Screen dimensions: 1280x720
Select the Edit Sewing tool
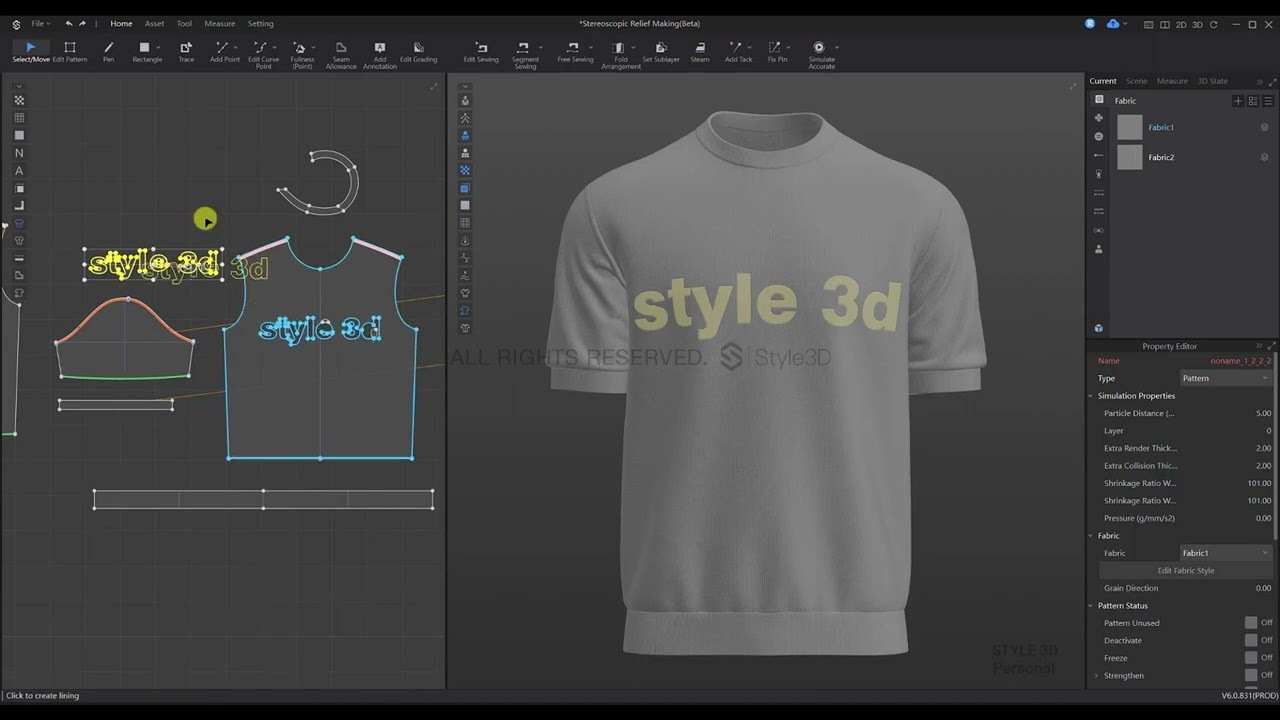(x=481, y=52)
